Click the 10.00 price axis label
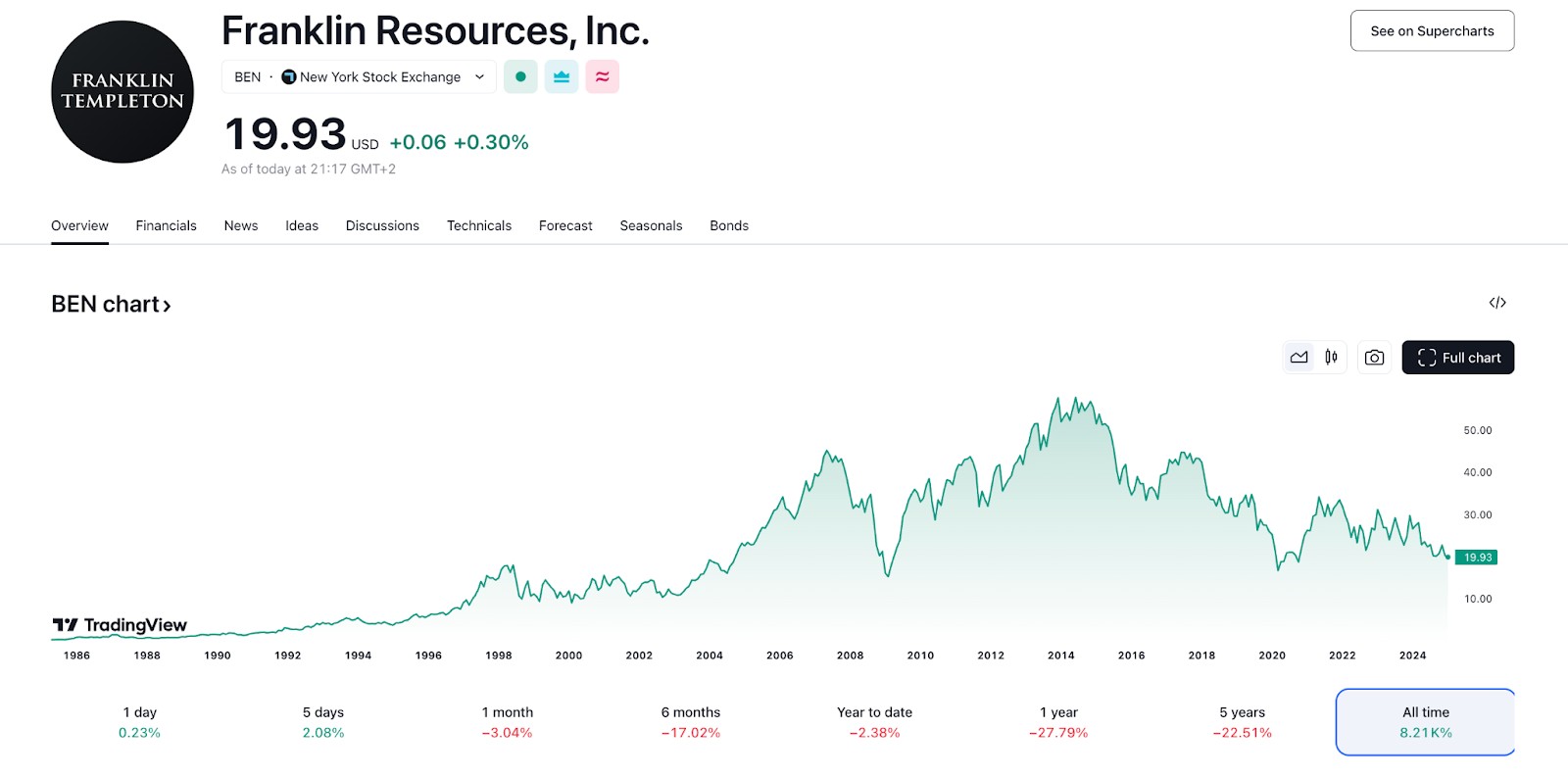The width and height of the screenshot is (1568, 777). click(1478, 599)
